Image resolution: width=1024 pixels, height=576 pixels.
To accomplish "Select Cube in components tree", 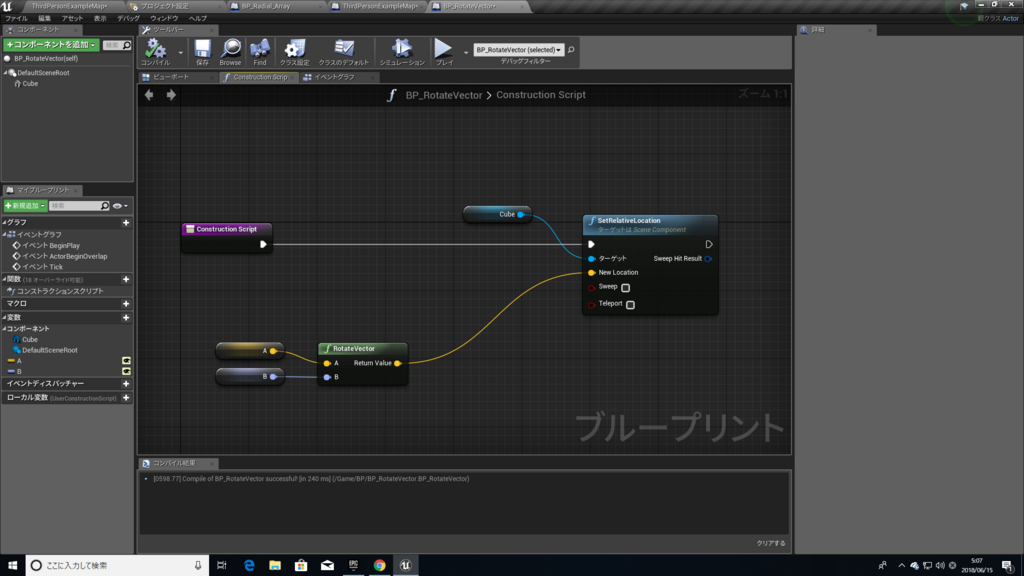I will click(x=31, y=84).
